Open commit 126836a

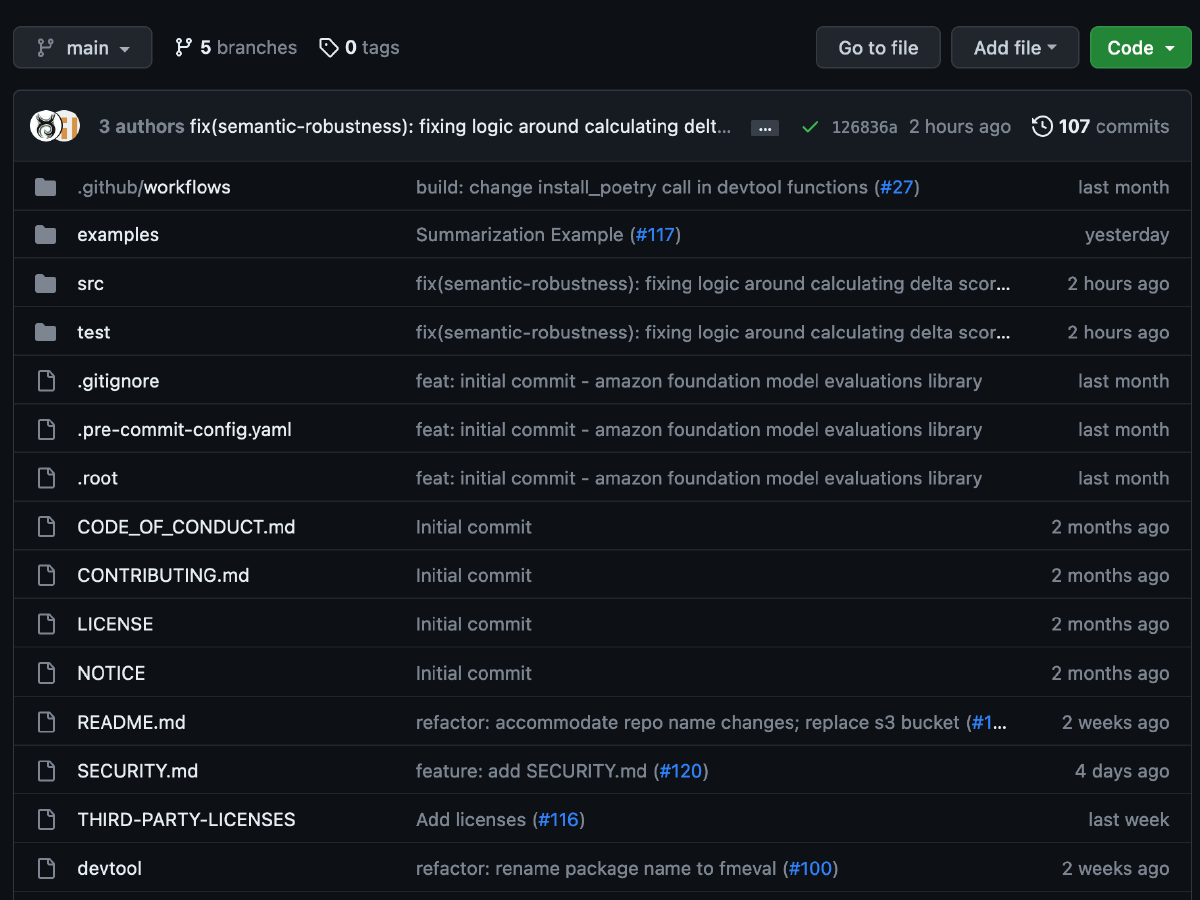click(x=864, y=126)
